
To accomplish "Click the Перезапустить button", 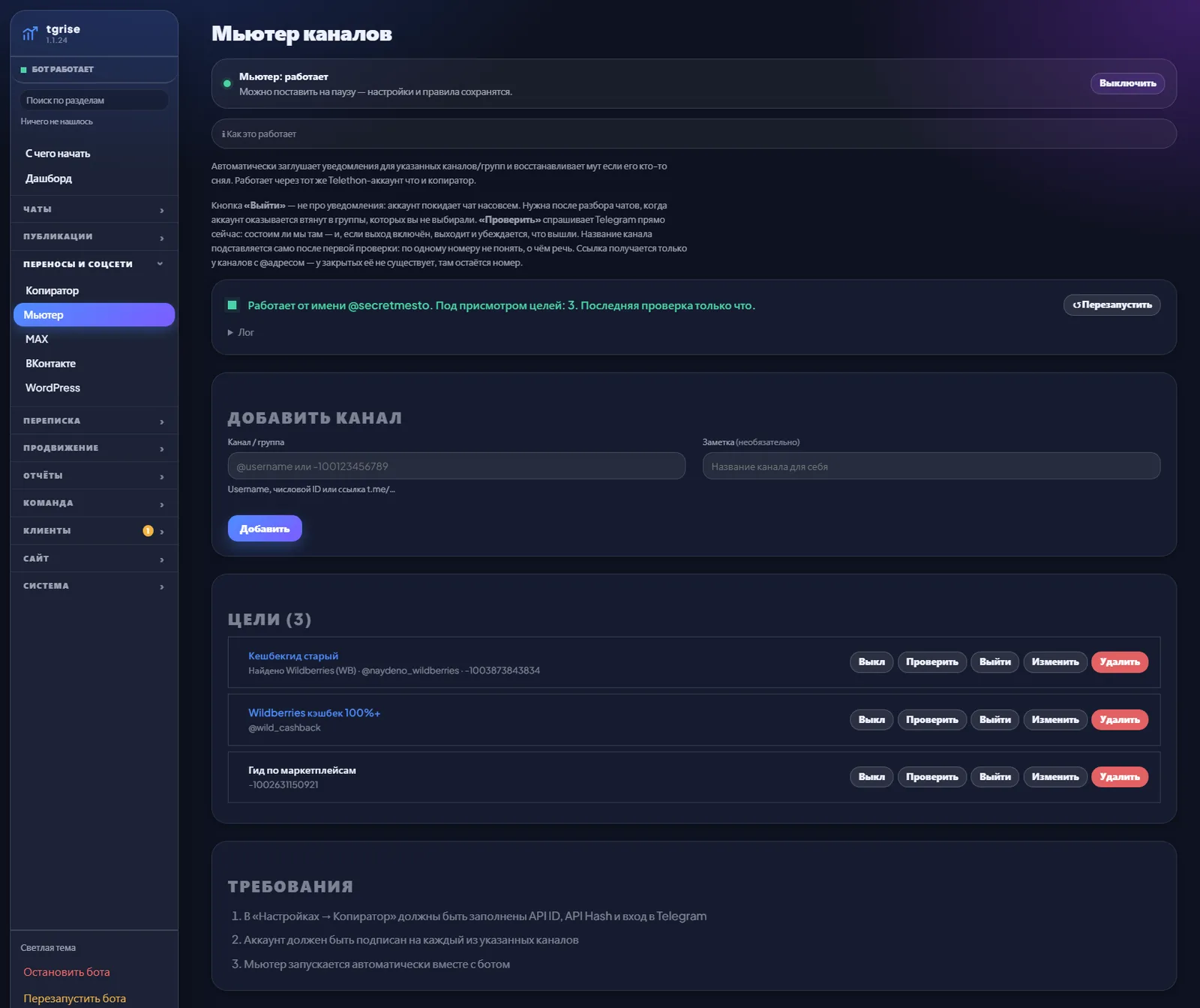I will point(1111,305).
